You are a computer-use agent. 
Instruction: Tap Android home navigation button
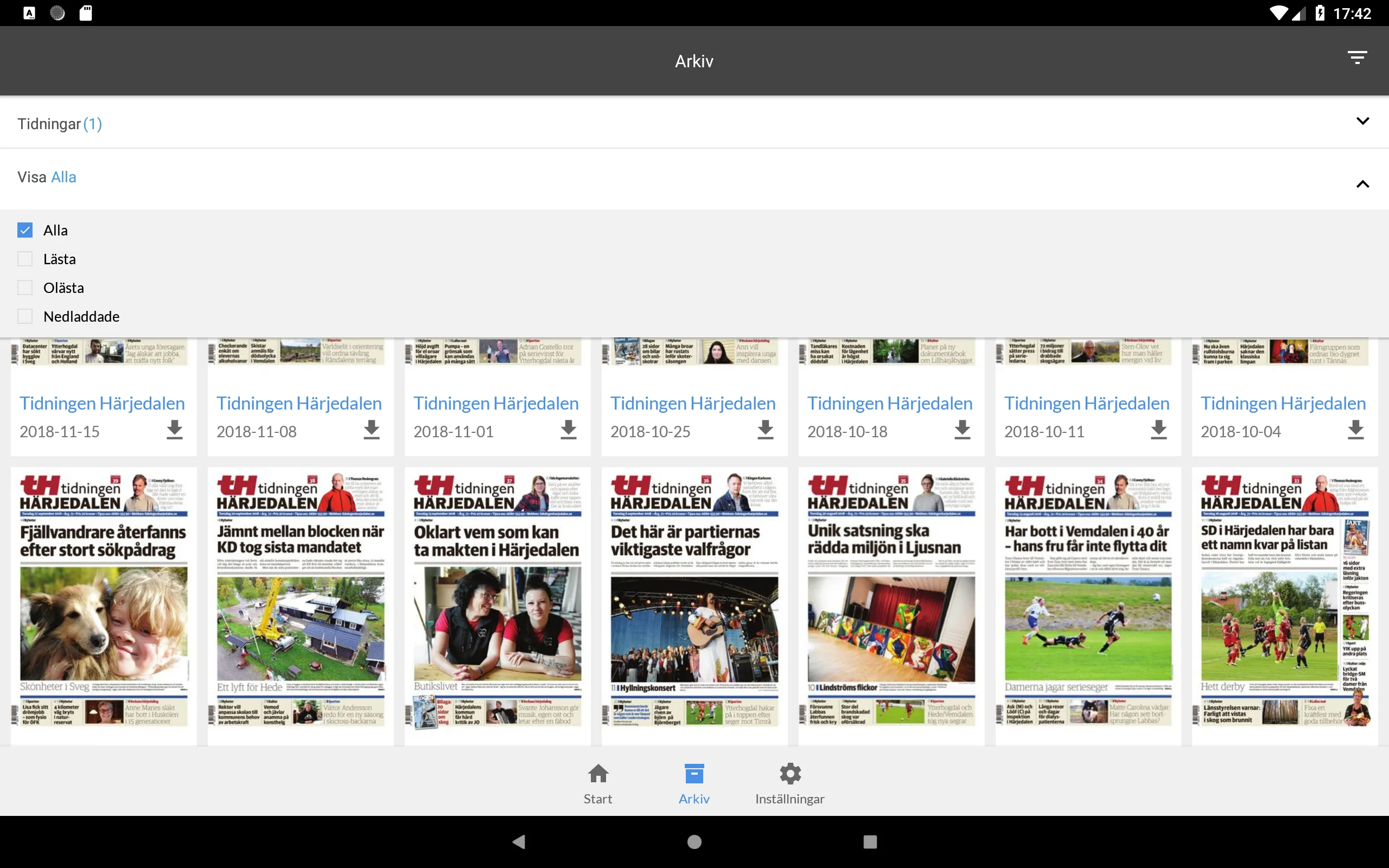coord(694,841)
